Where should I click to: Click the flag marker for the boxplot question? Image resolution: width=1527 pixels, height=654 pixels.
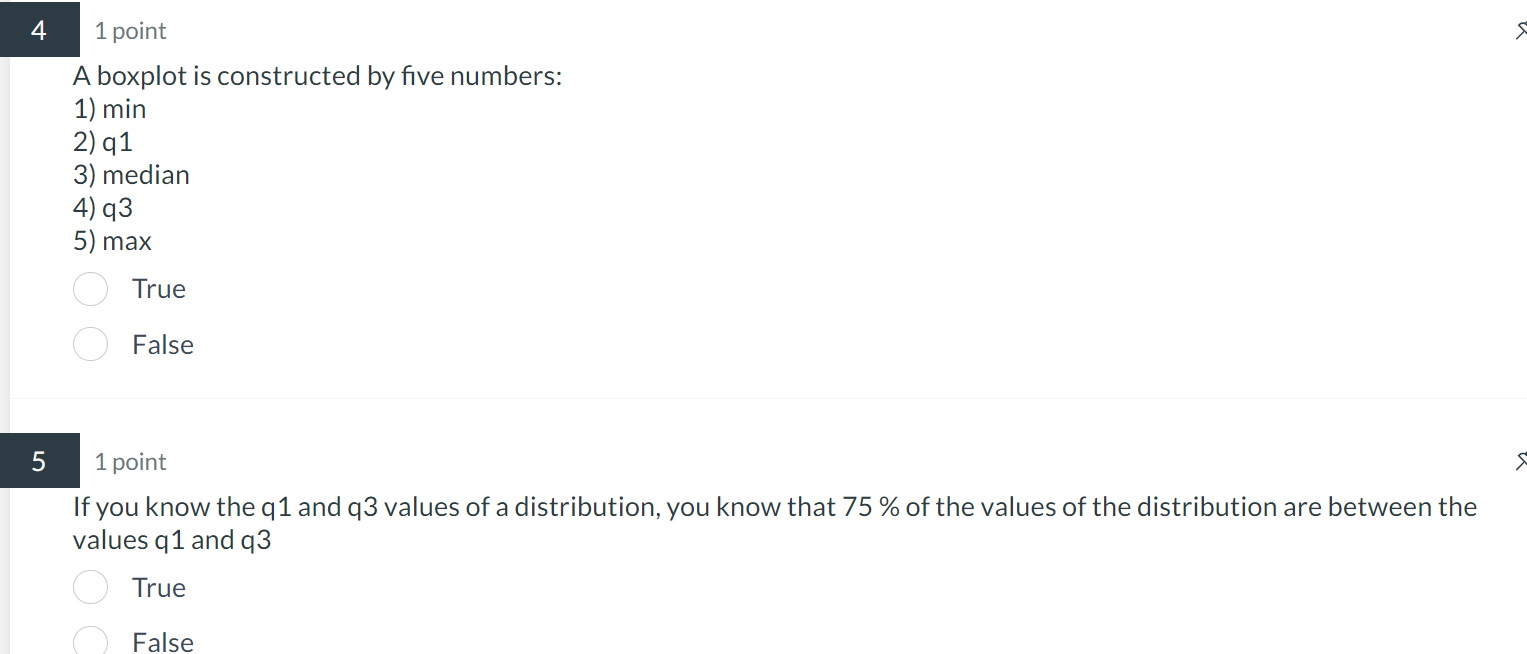(x=1519, y=30)
